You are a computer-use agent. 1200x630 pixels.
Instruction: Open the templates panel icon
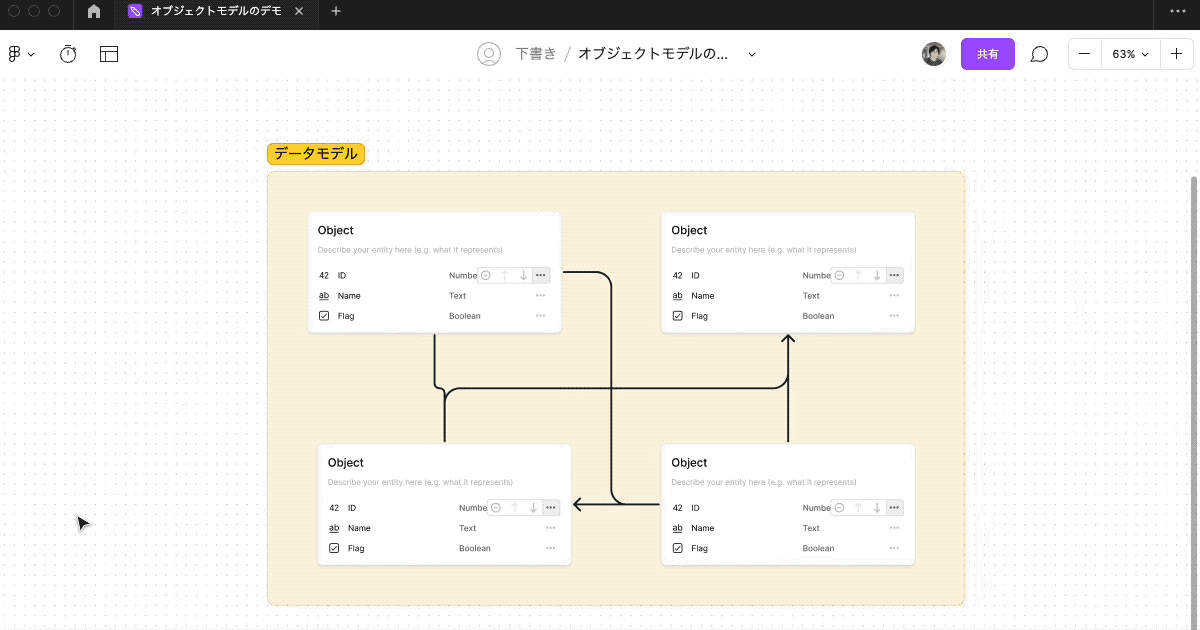coord(108,54)
